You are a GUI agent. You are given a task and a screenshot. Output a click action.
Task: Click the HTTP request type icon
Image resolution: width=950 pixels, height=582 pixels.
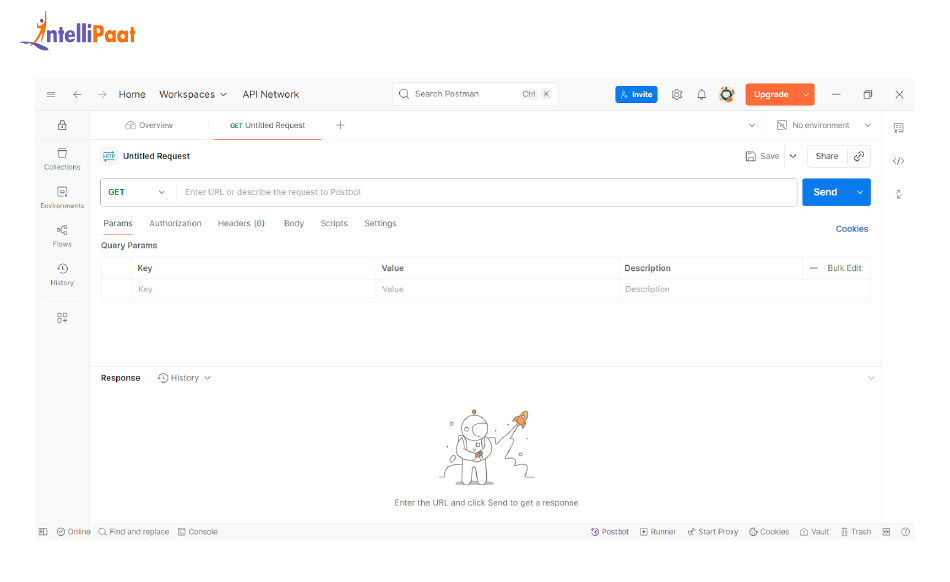click(109, 156)
